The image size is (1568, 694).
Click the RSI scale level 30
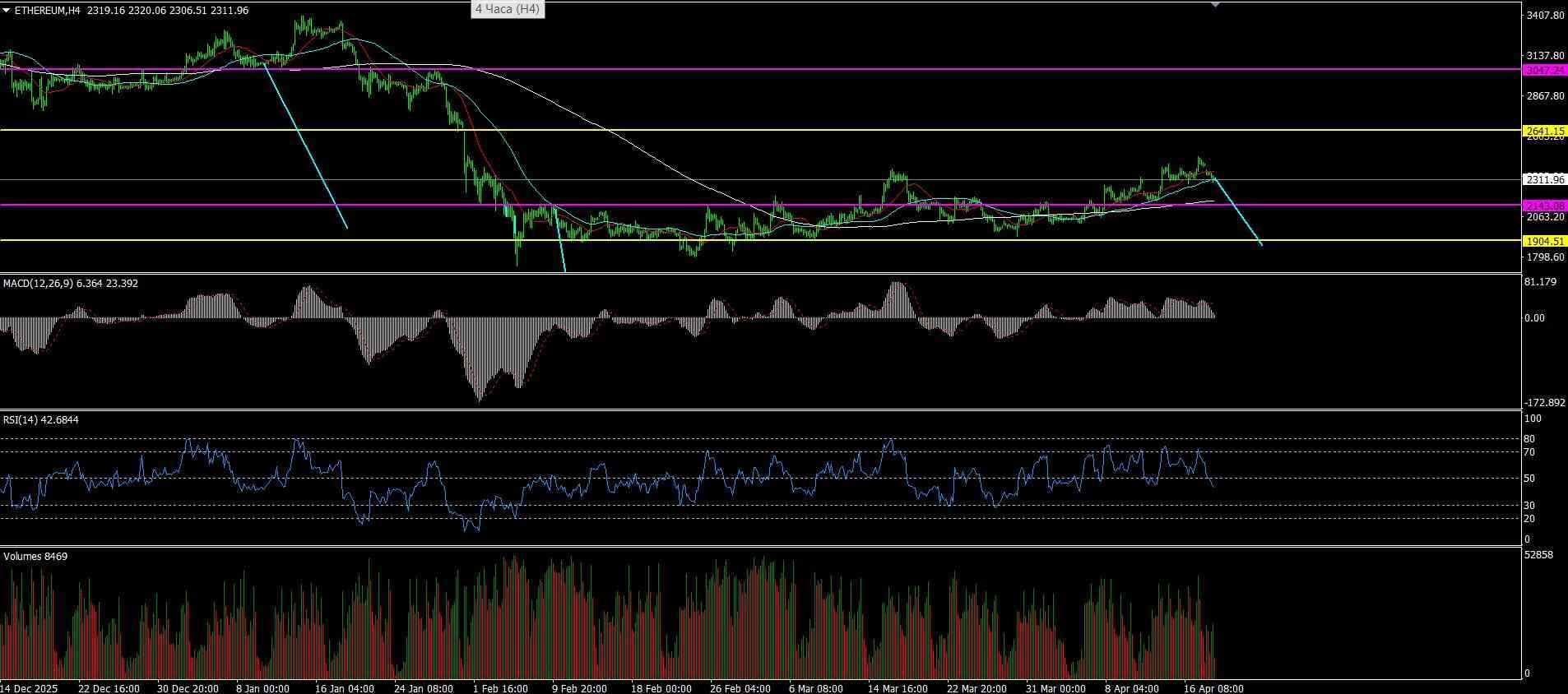point(1529,506)
